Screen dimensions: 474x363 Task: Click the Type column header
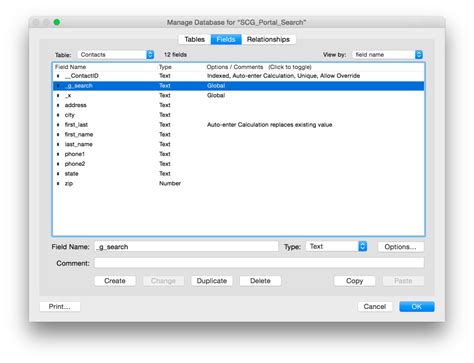pyautogui.click(x=165, y=67)
